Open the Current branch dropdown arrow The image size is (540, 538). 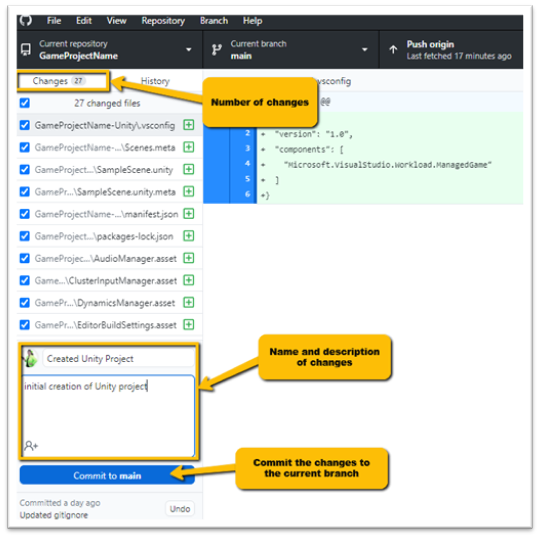[x=365, y=50]
